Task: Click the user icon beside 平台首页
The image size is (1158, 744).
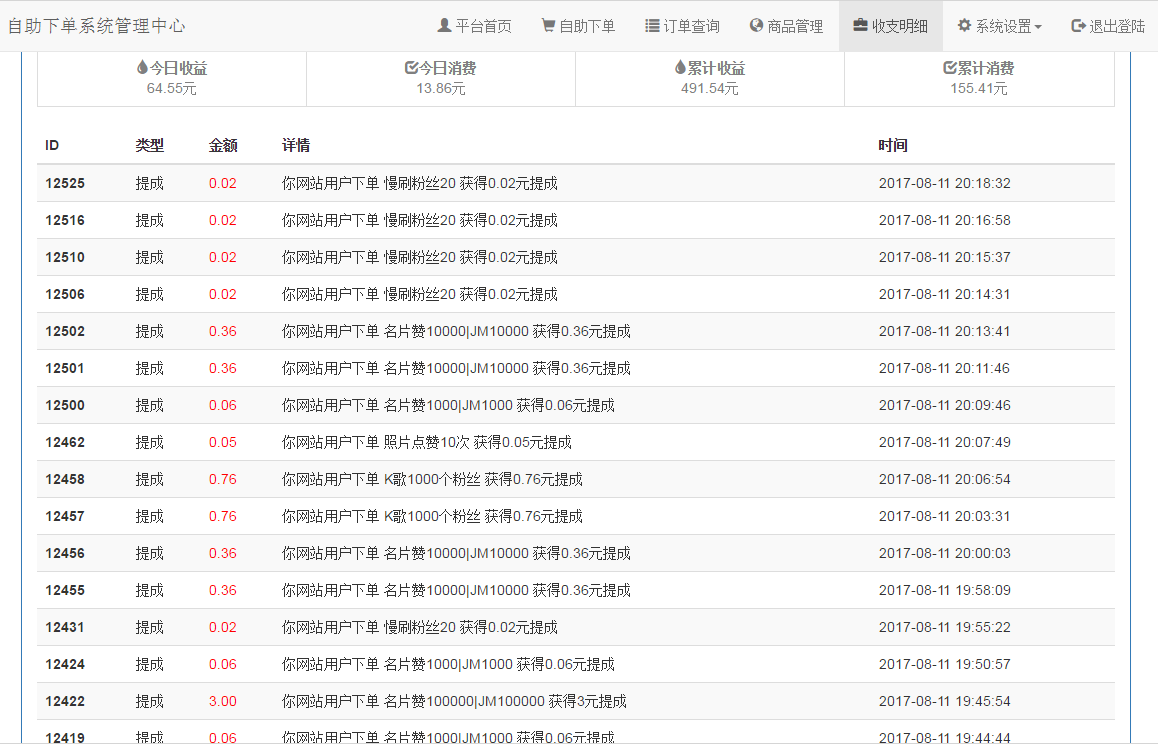Action: (x=445, y=26)
